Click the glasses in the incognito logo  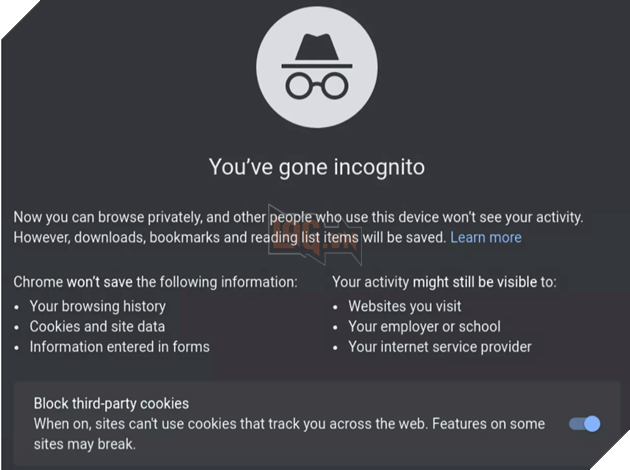point(316,85)
